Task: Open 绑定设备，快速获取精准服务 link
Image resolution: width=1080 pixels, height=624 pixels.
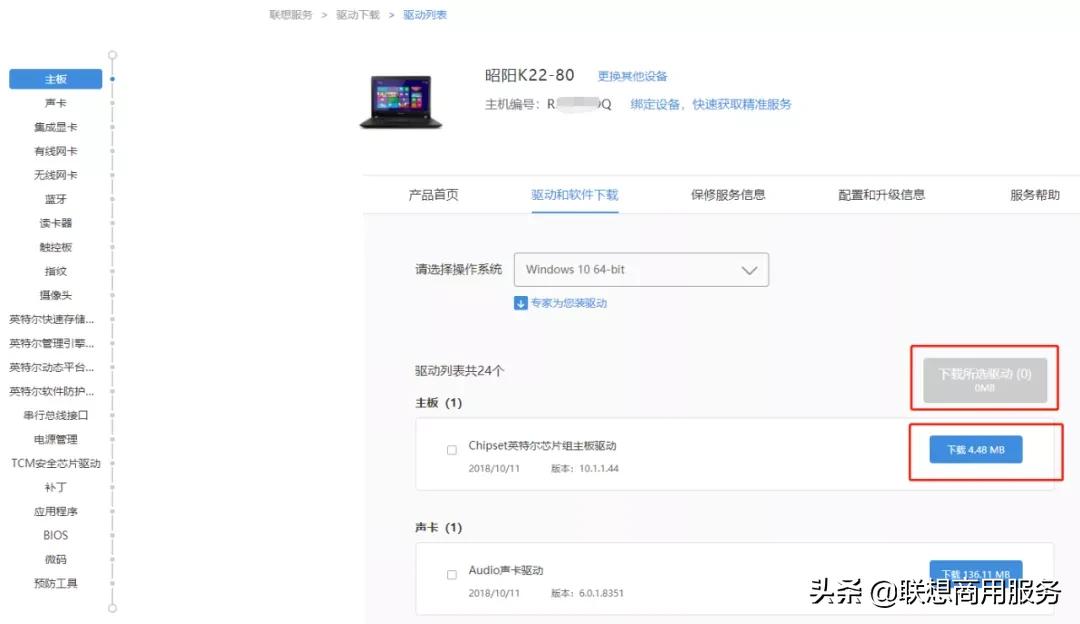Action: click(x=713, y=103)
